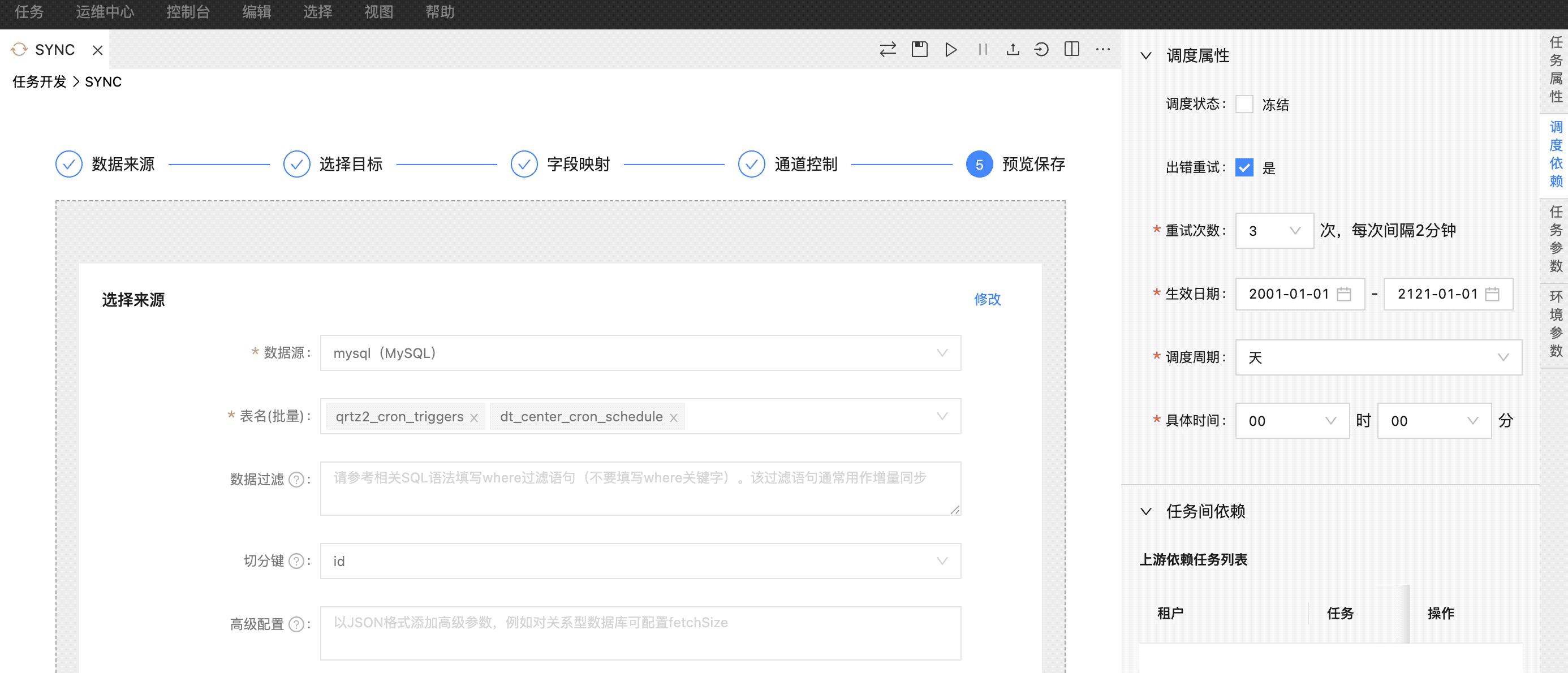Click the 修改 link in 选择来源
The width and height of the screenshot is (1568, 673).
click(x=987, y=299)
